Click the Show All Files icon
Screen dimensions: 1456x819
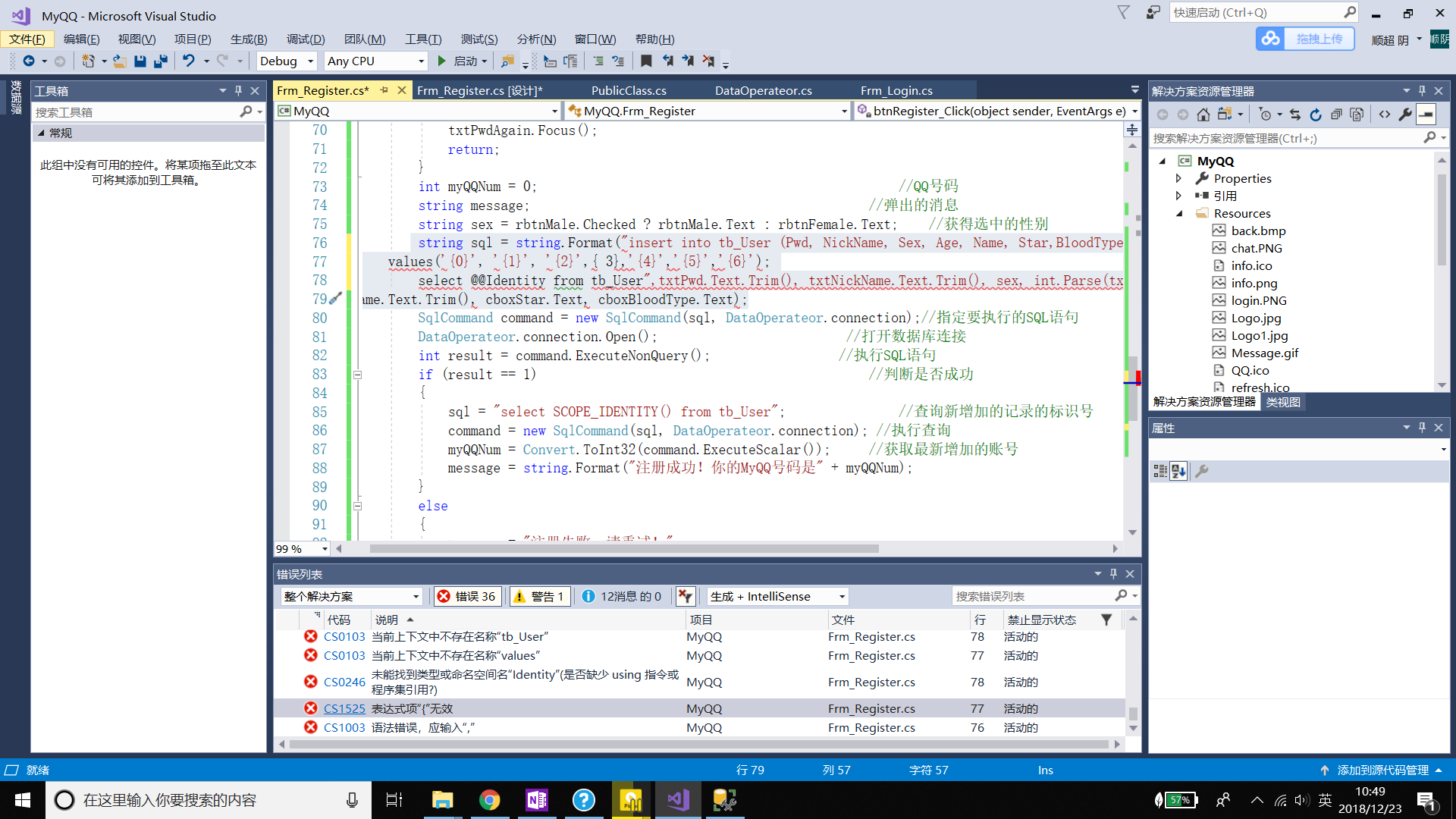click(x=1357, y=115)
